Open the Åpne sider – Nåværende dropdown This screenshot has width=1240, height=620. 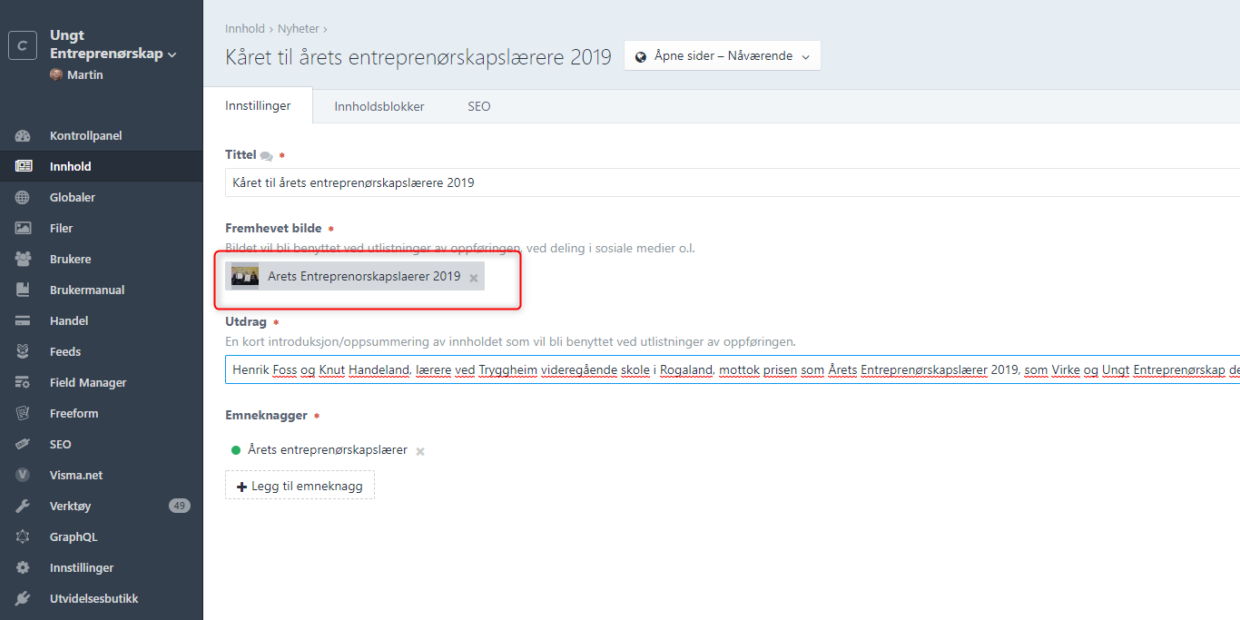point(722,56)
